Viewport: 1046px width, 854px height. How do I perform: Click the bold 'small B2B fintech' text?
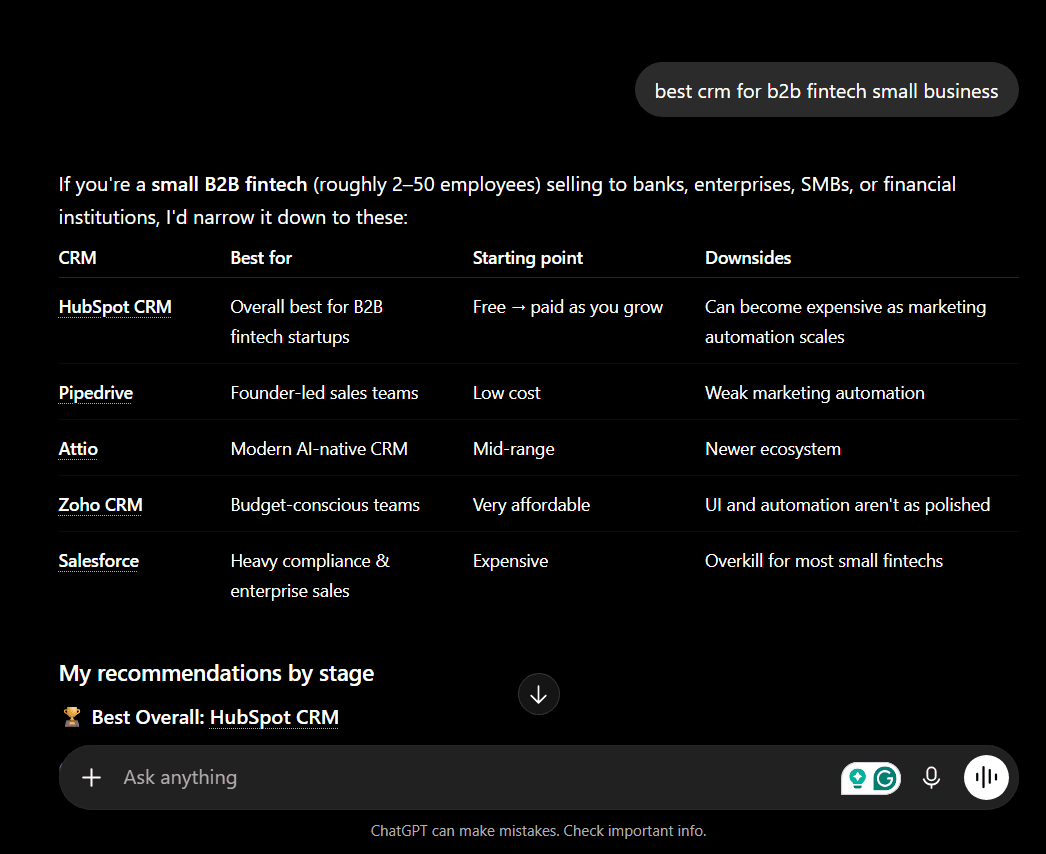(x=229, y=184)
